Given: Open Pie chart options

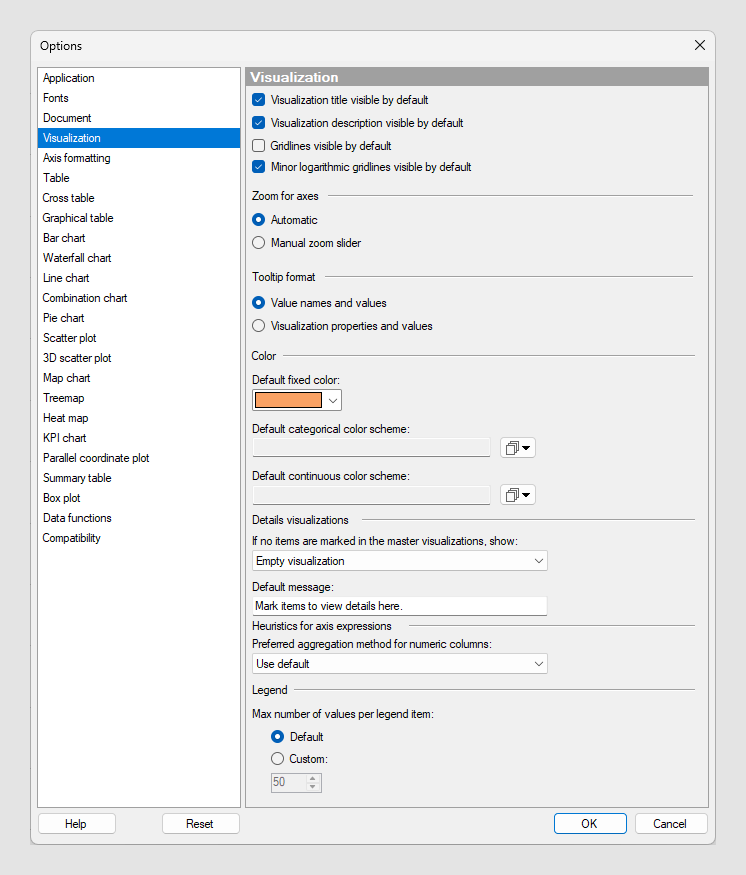Looking at the screenshot, I should click(139, 318).
